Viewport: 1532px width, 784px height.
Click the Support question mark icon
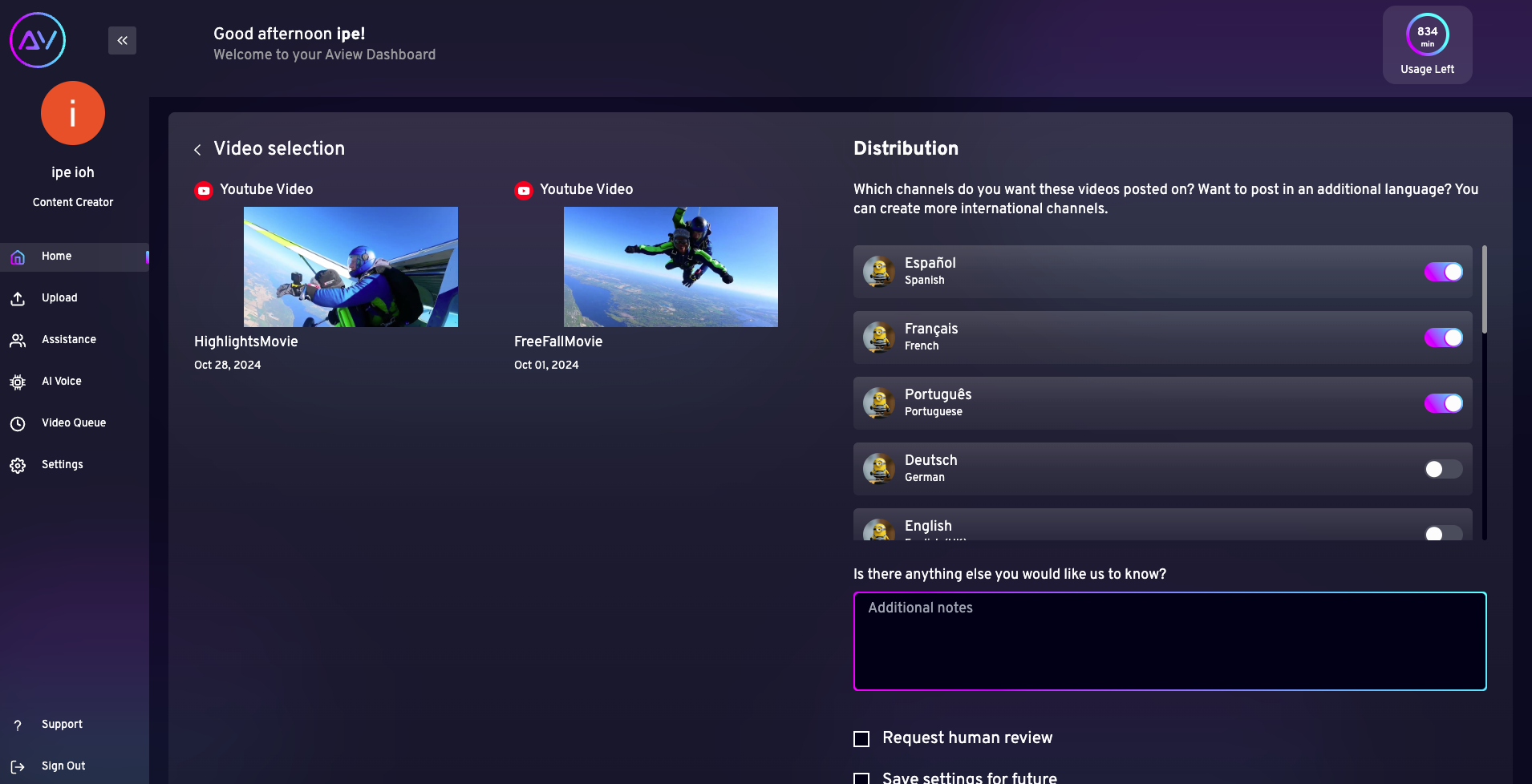[x=18, y=725]
